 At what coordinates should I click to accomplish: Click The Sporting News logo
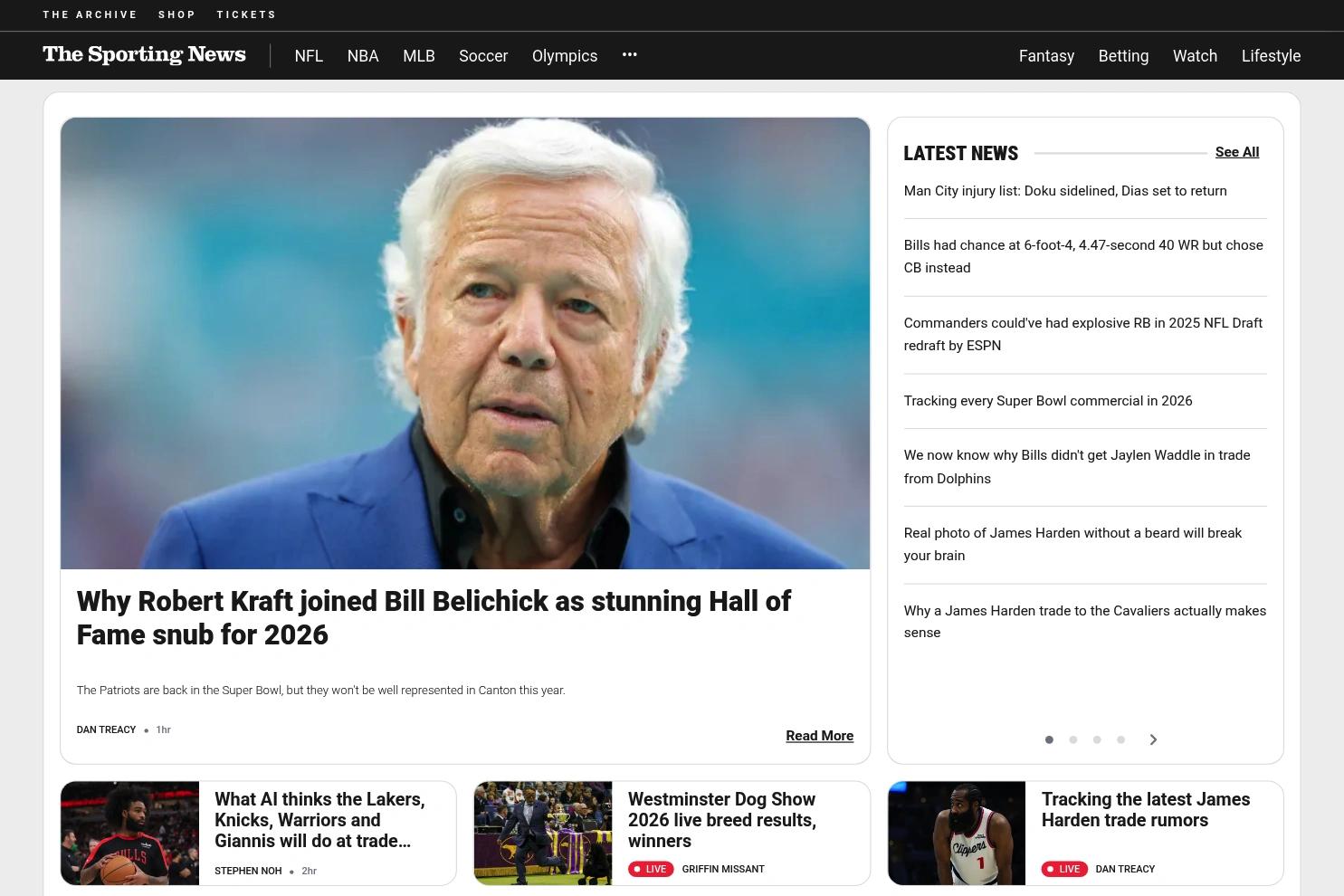click(144, 55)
